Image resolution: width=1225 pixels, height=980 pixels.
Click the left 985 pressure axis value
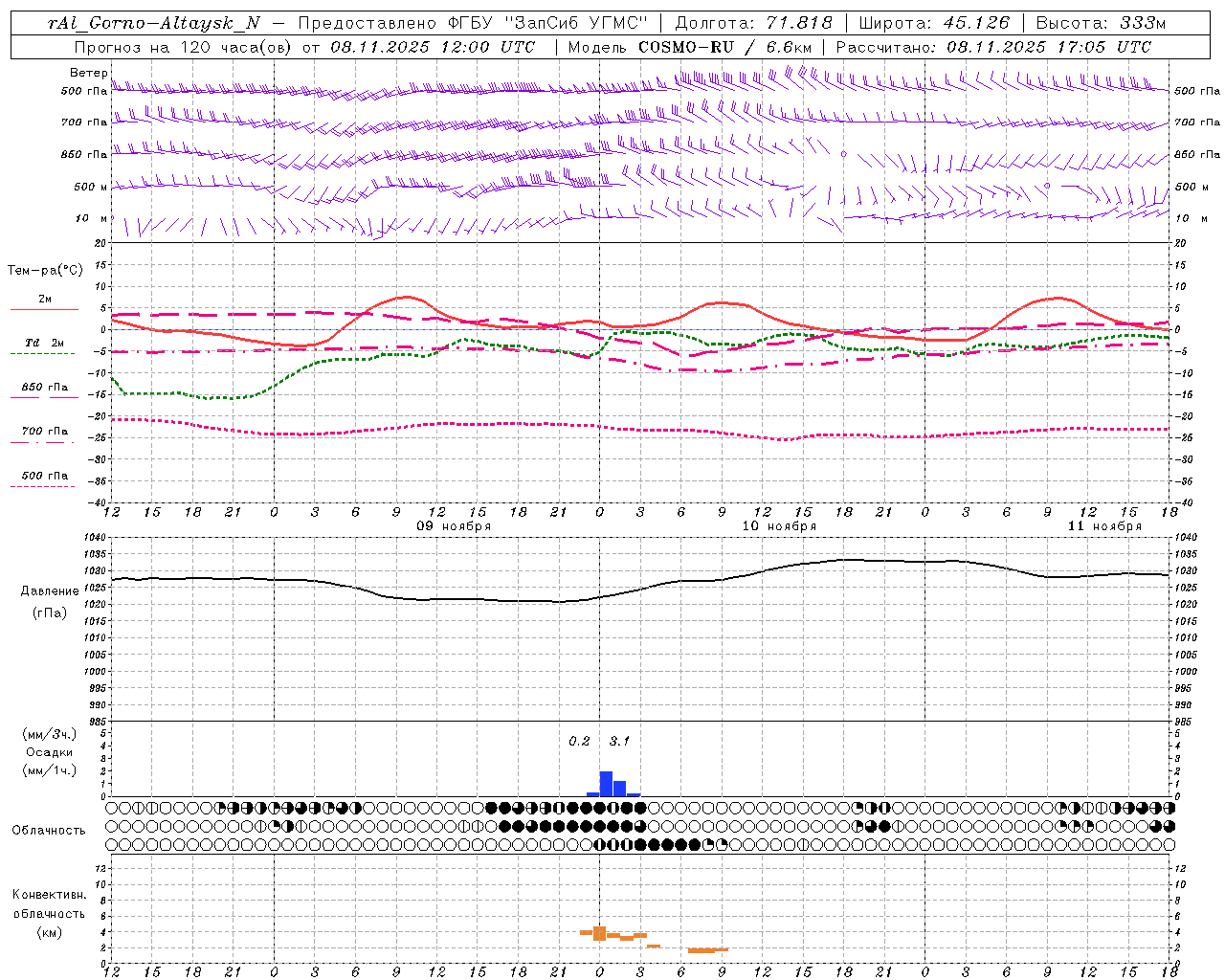coord(100,722)
